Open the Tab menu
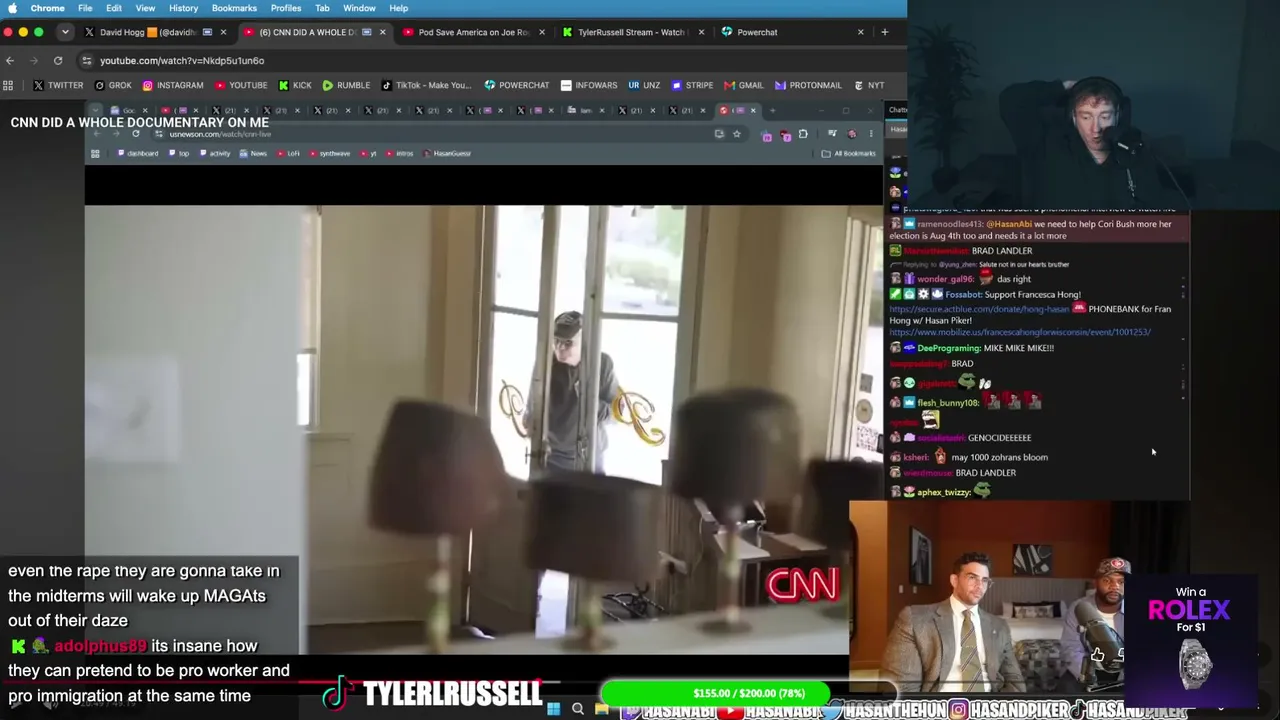This screenshot has height=720, width=1280. (x=322, y=8)
